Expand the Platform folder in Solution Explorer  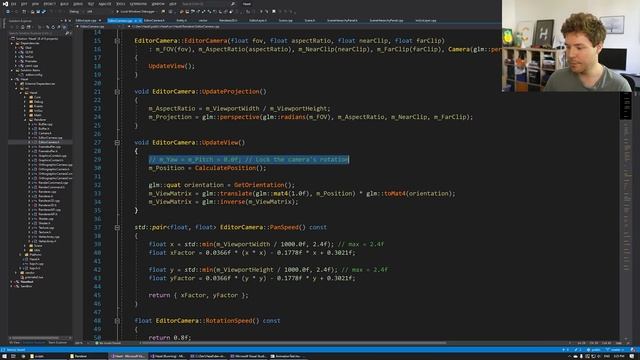(x=20, y=255)
